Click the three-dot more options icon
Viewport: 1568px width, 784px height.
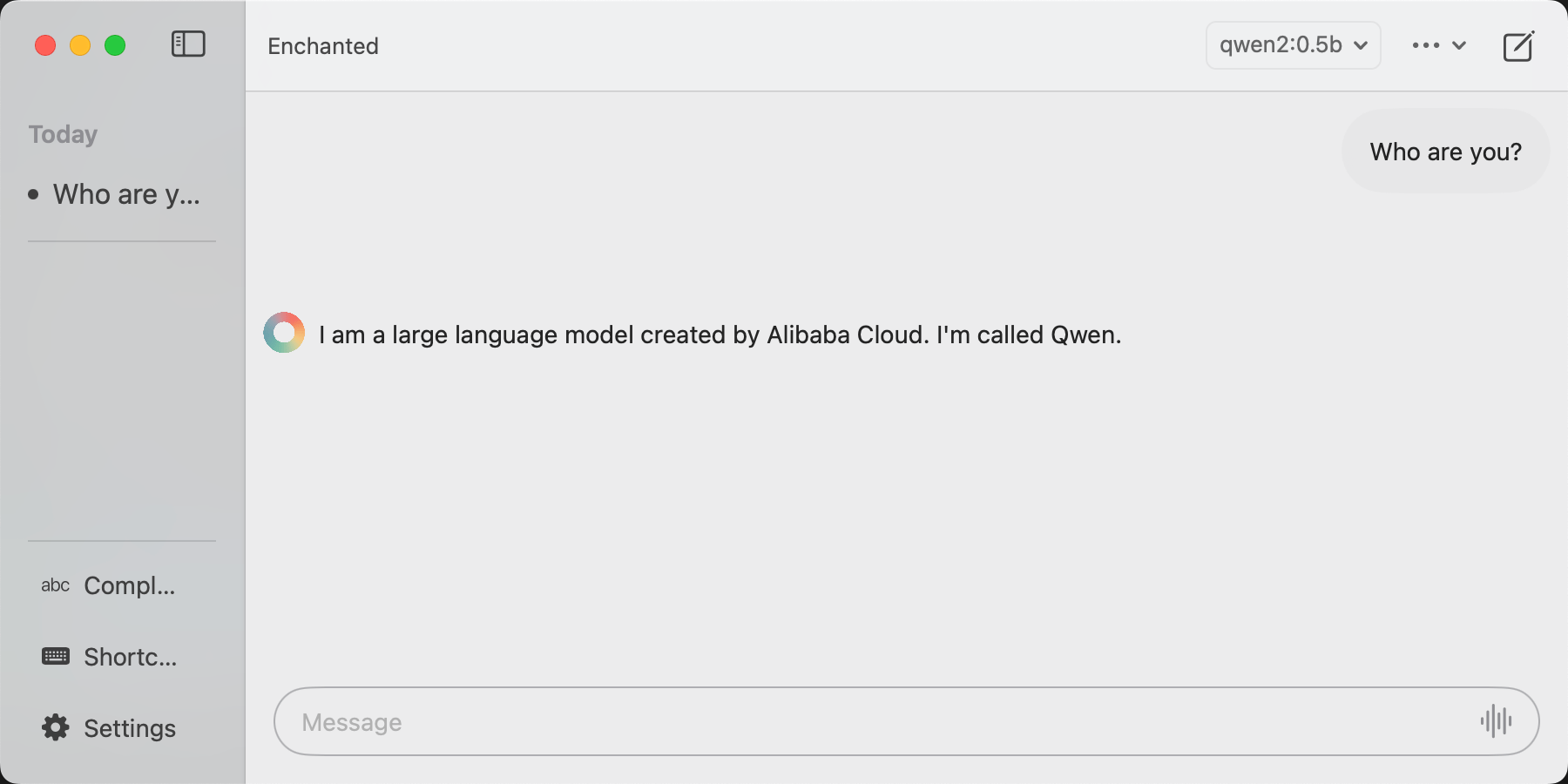[1425, 45]
